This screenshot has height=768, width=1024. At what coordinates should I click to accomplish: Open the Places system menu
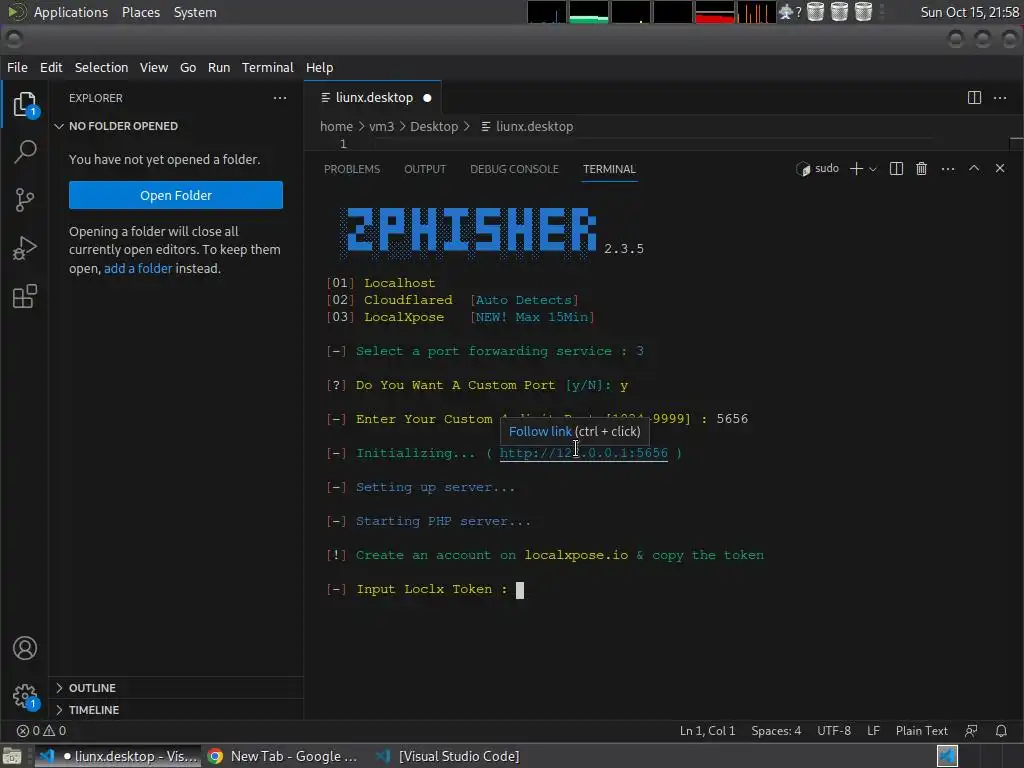pyautogui.click(x=141, y=12)
